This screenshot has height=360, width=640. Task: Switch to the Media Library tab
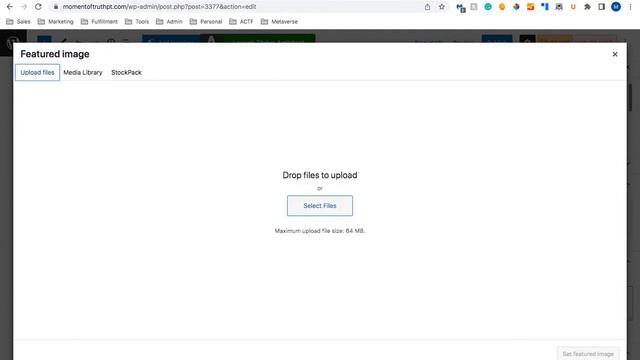83,73
